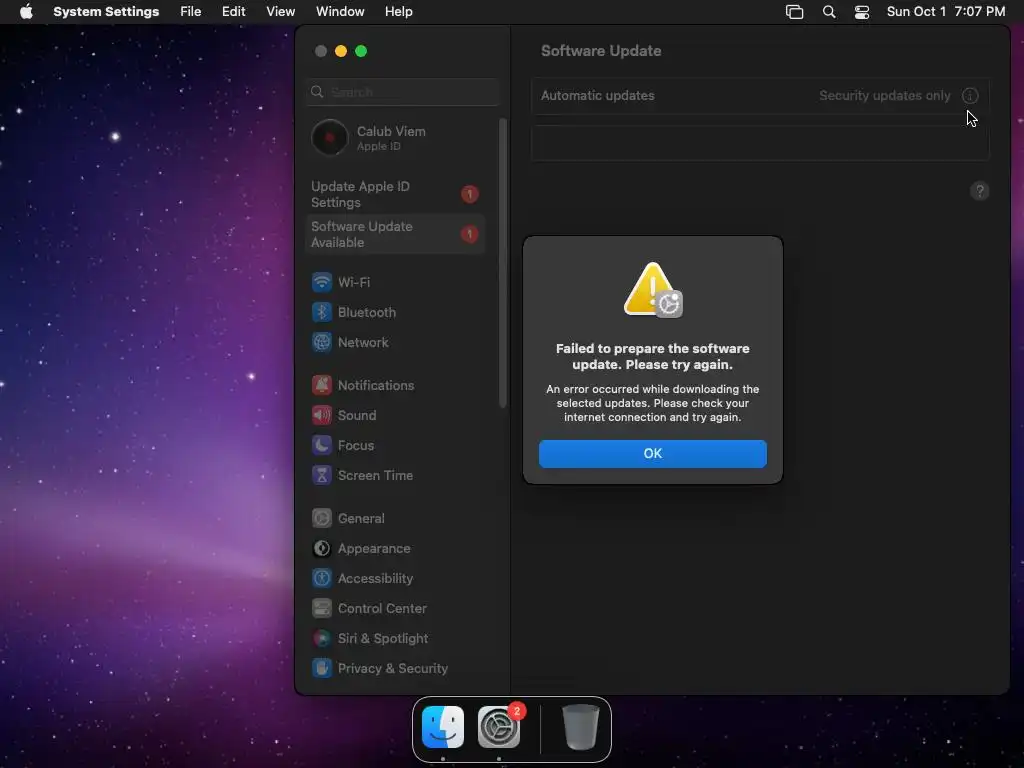Open the Trash in the Dock
Screen dimensions: 1024x768
pyautogui.click(x=581, y=727)
